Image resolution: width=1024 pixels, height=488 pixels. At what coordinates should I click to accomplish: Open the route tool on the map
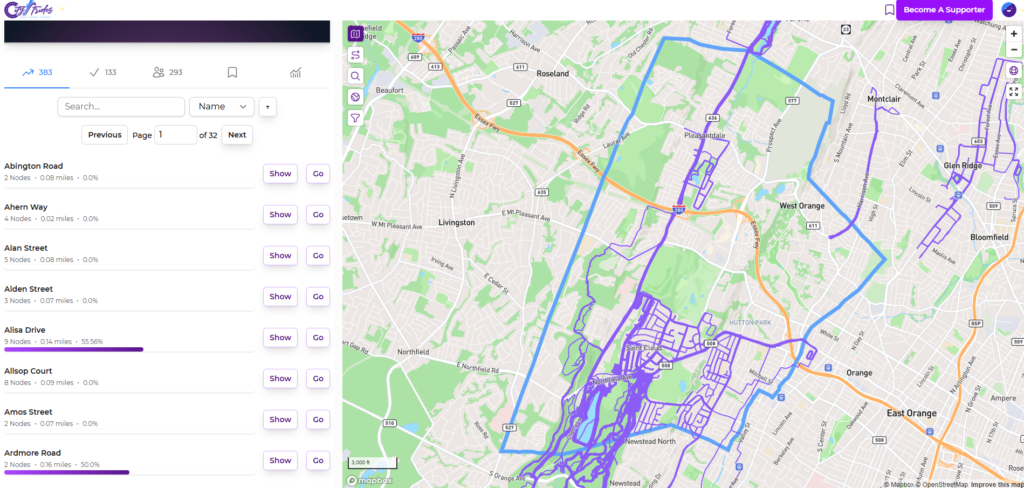pos(355,55)
